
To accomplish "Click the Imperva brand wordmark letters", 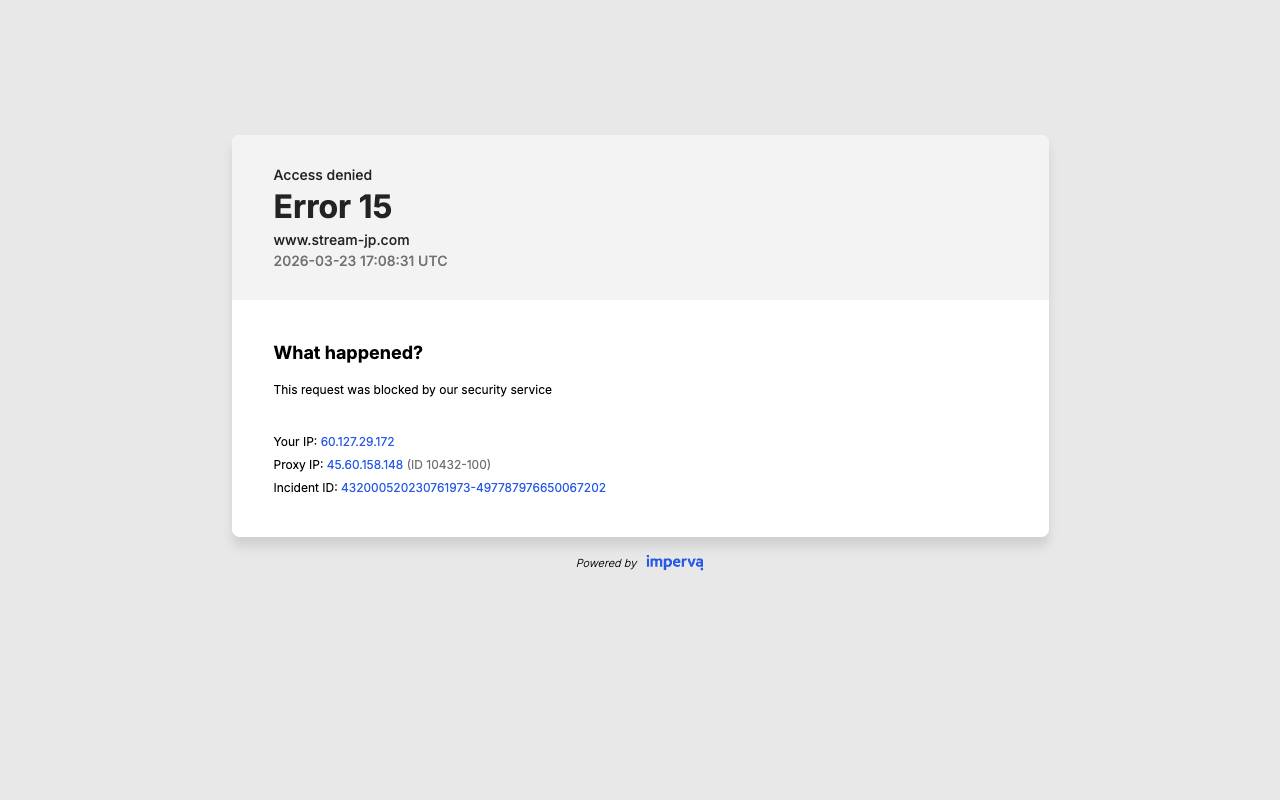I will 674,562.
